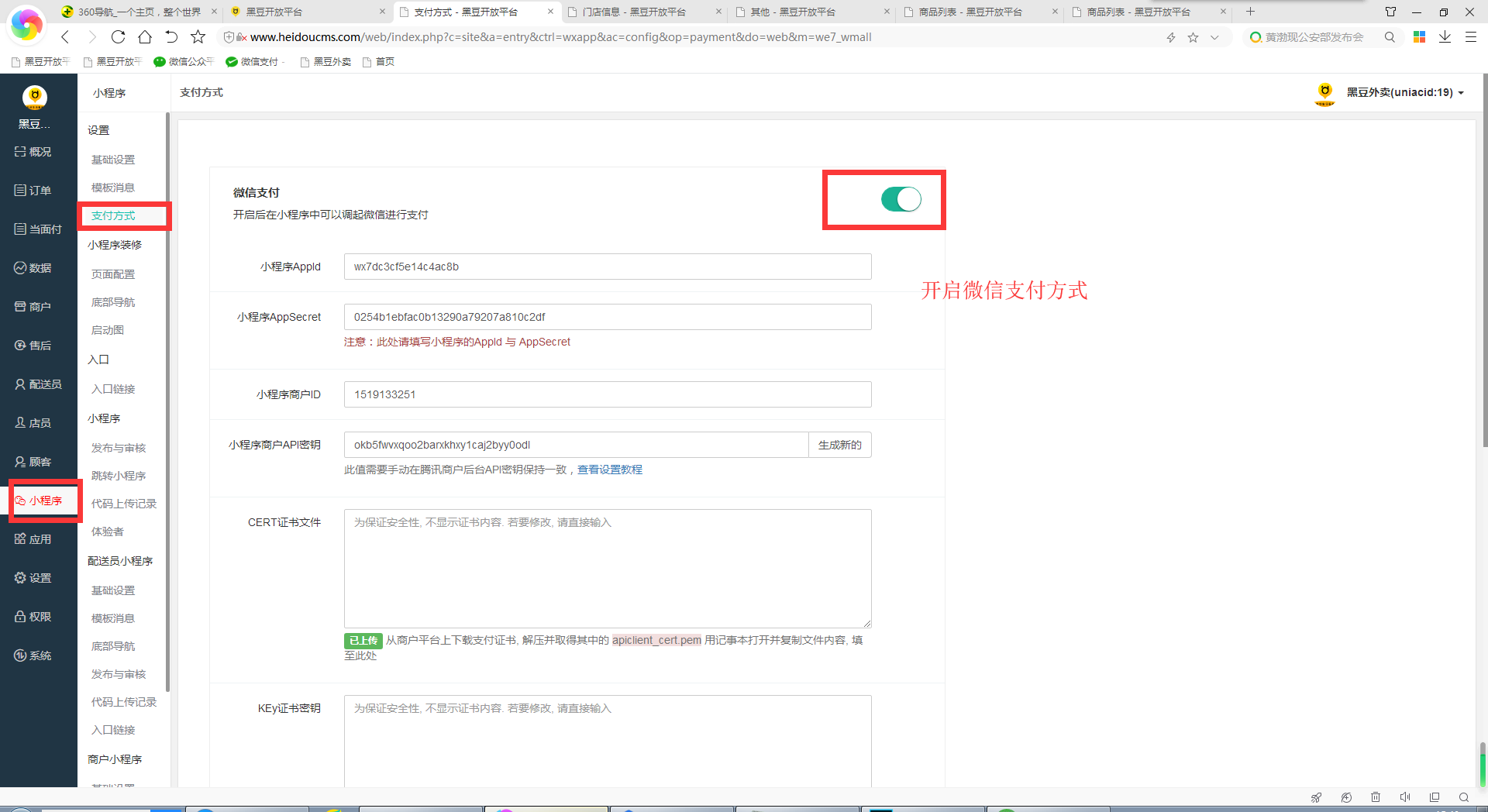The image size is (1488, 812).
Task: Click the browser refresh icon
Action: pos(118,36)
